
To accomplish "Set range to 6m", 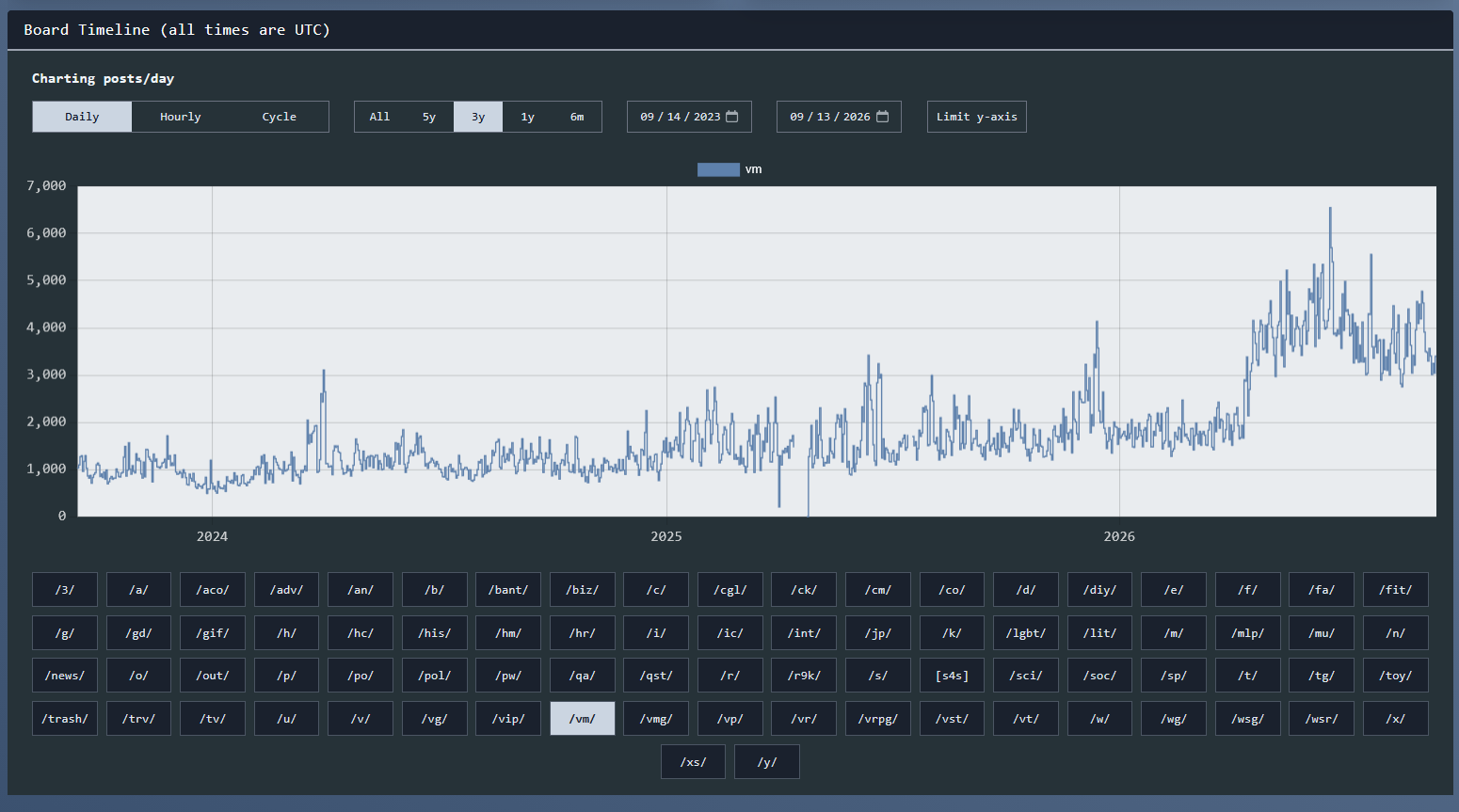I will click(x=577, y=117).
